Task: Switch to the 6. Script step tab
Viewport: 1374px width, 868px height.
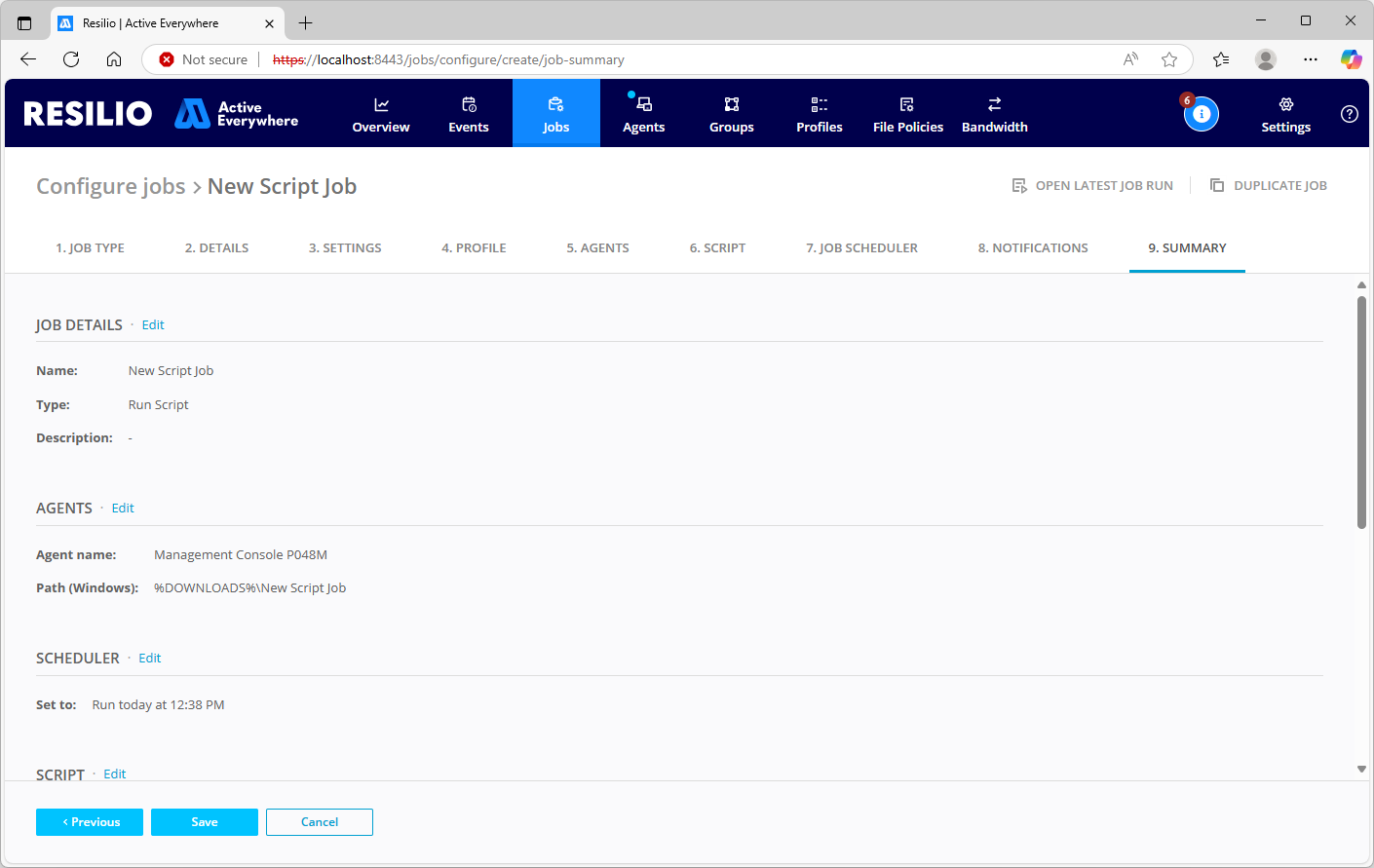Action: 717,248
